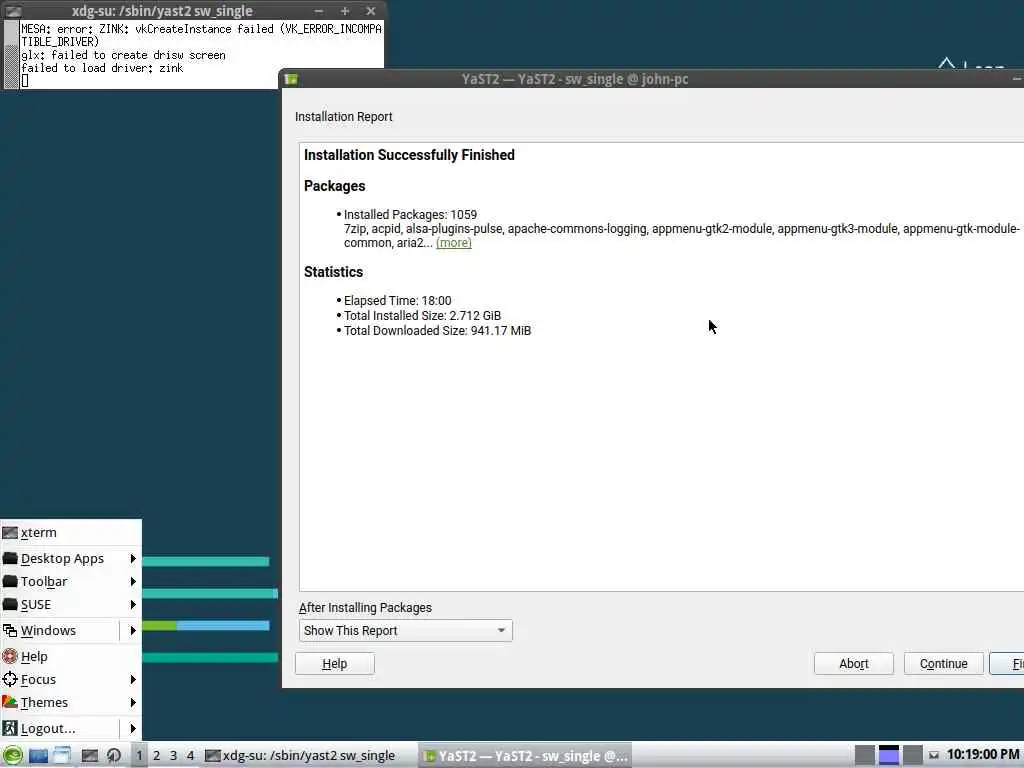1024x768 pixels.
Task: Click the 'Installation Report' label
Action: pos(344,117)
